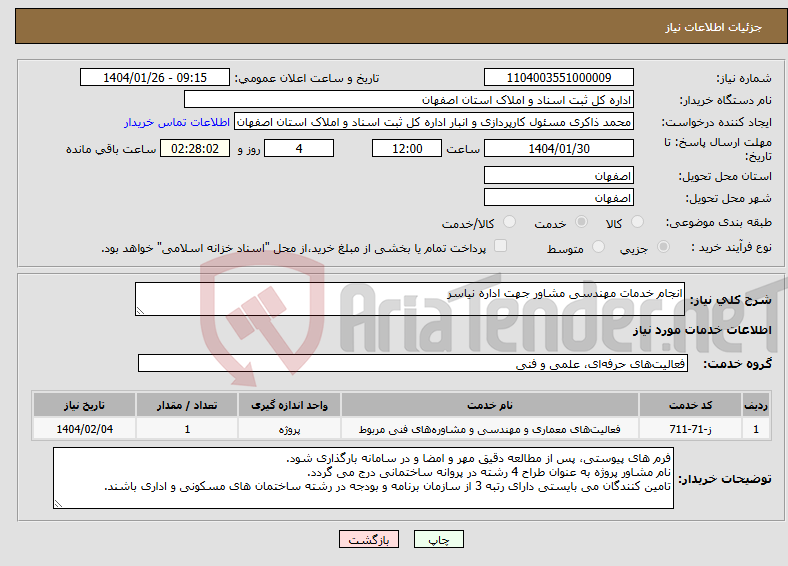This screenshot has height=566, width=788.
Task: Click the تاریخ نیاز column header
Action: coord(84,405)
